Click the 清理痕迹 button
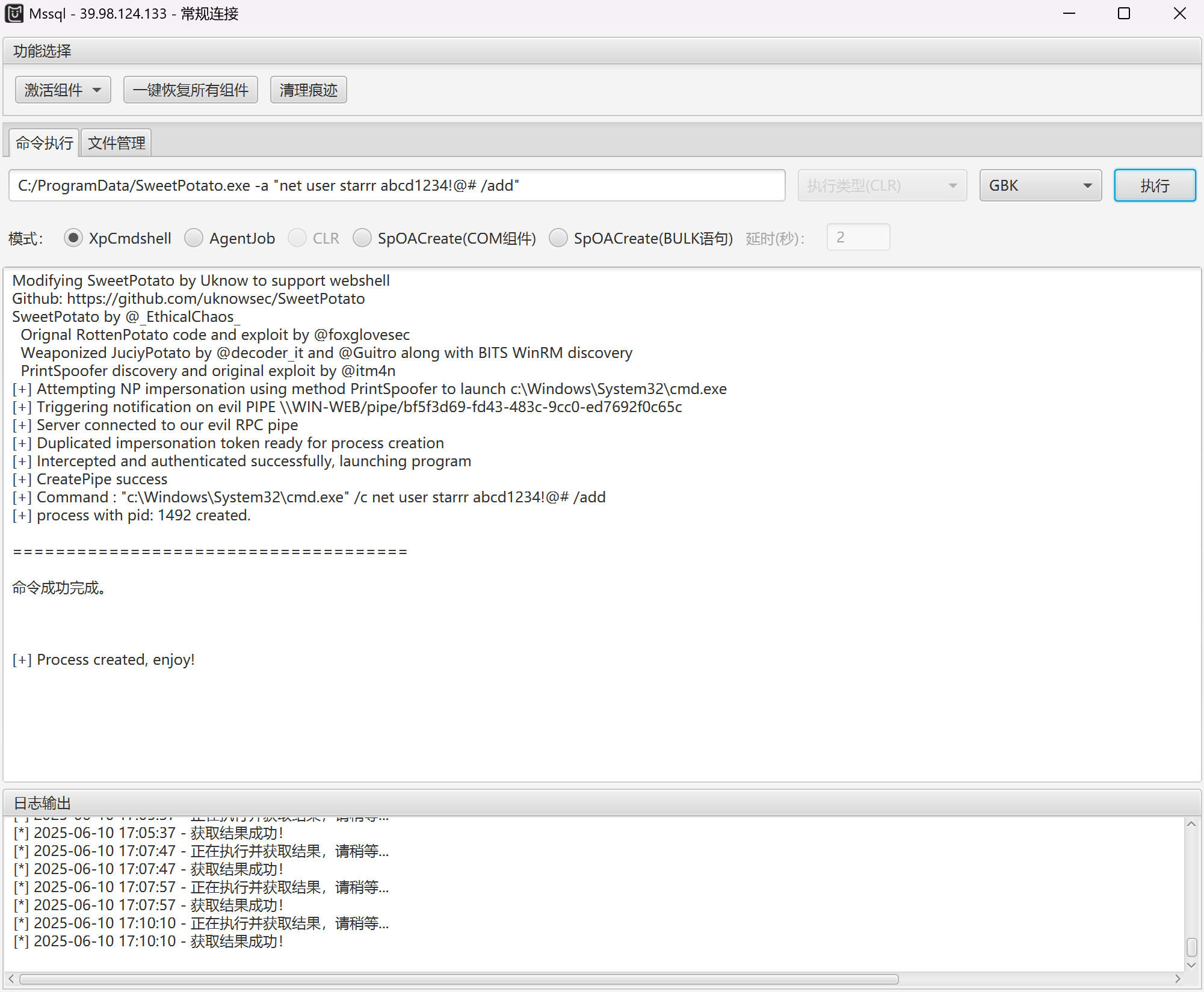Viewport: 1204px width, 992px height. click(308, 90)
